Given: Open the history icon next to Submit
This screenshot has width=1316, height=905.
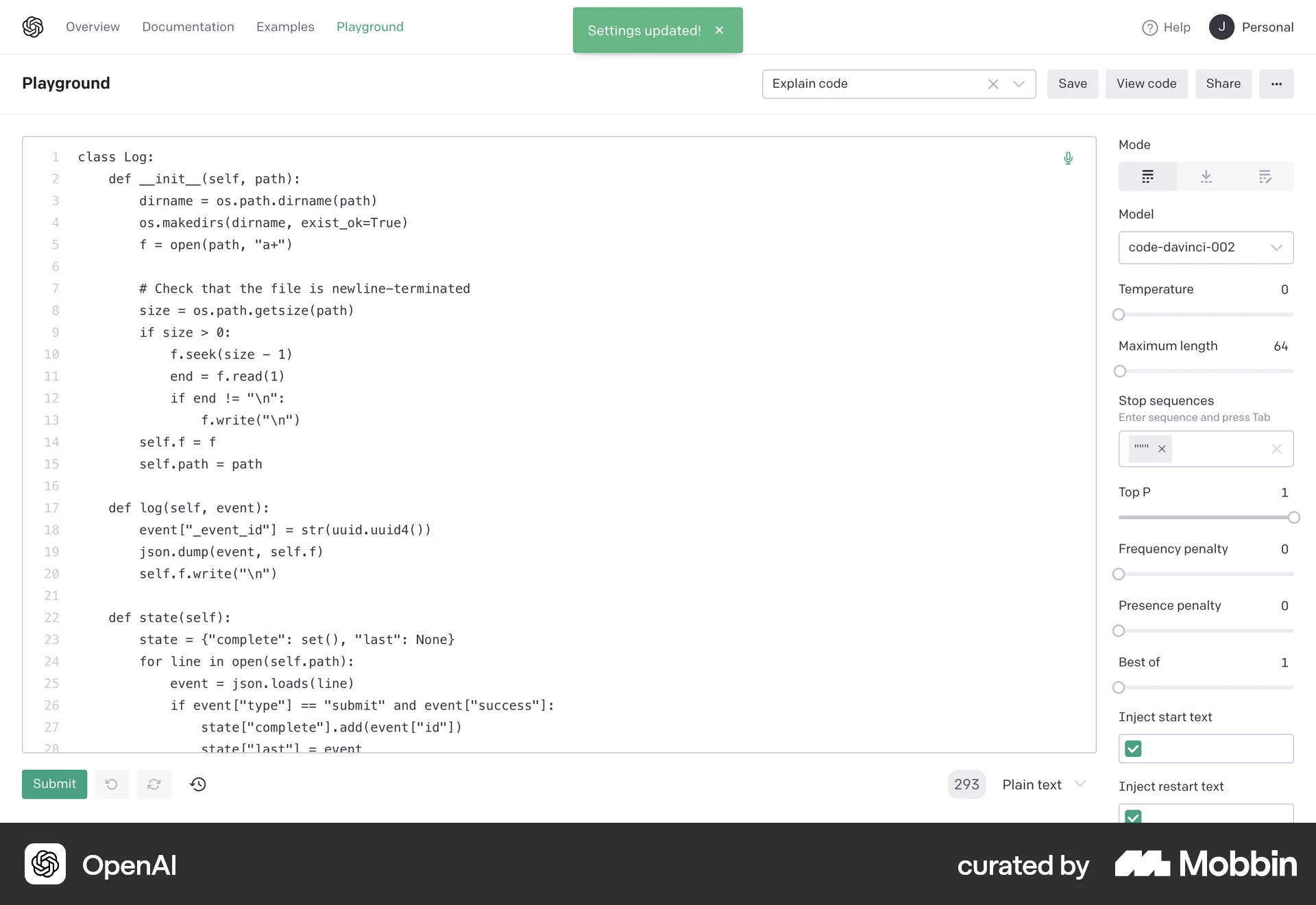Looking at the screenshot, I should (198, 784).
